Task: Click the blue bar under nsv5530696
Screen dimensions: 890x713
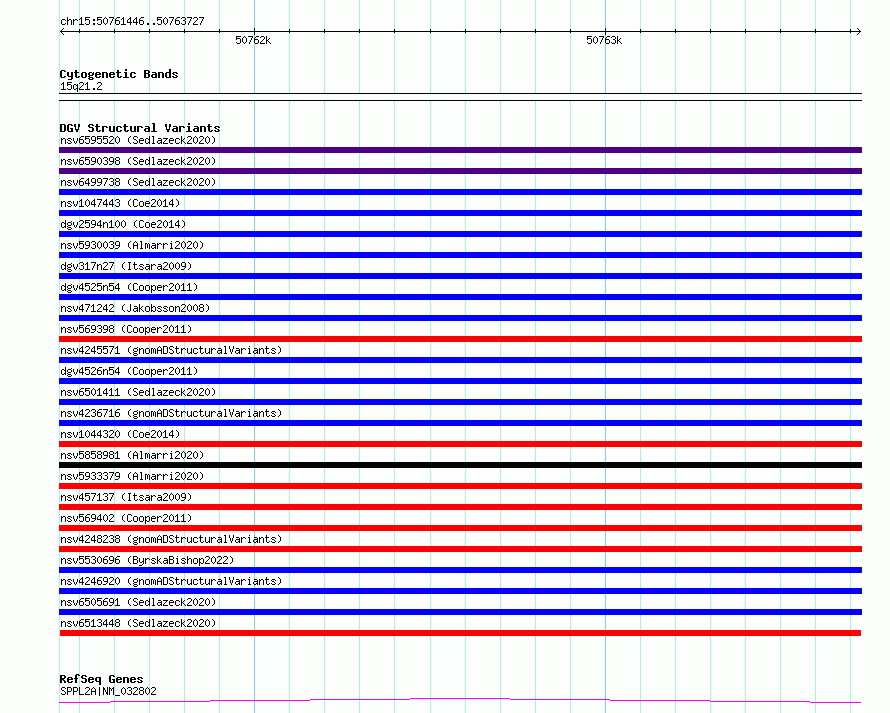Action: coord(460,570)
